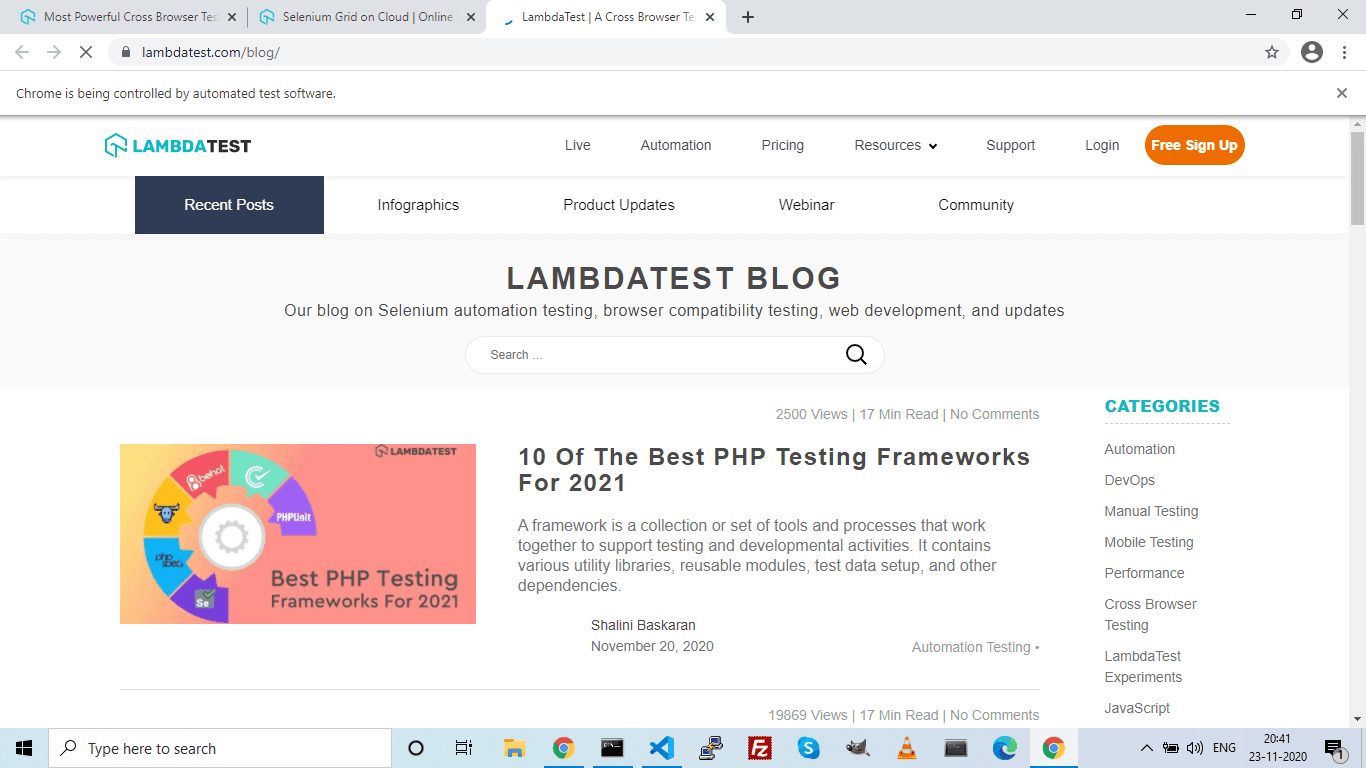Click the browser forward arrow
Viewport: 1366px width, 768px height.
click(x=54, y=52)
